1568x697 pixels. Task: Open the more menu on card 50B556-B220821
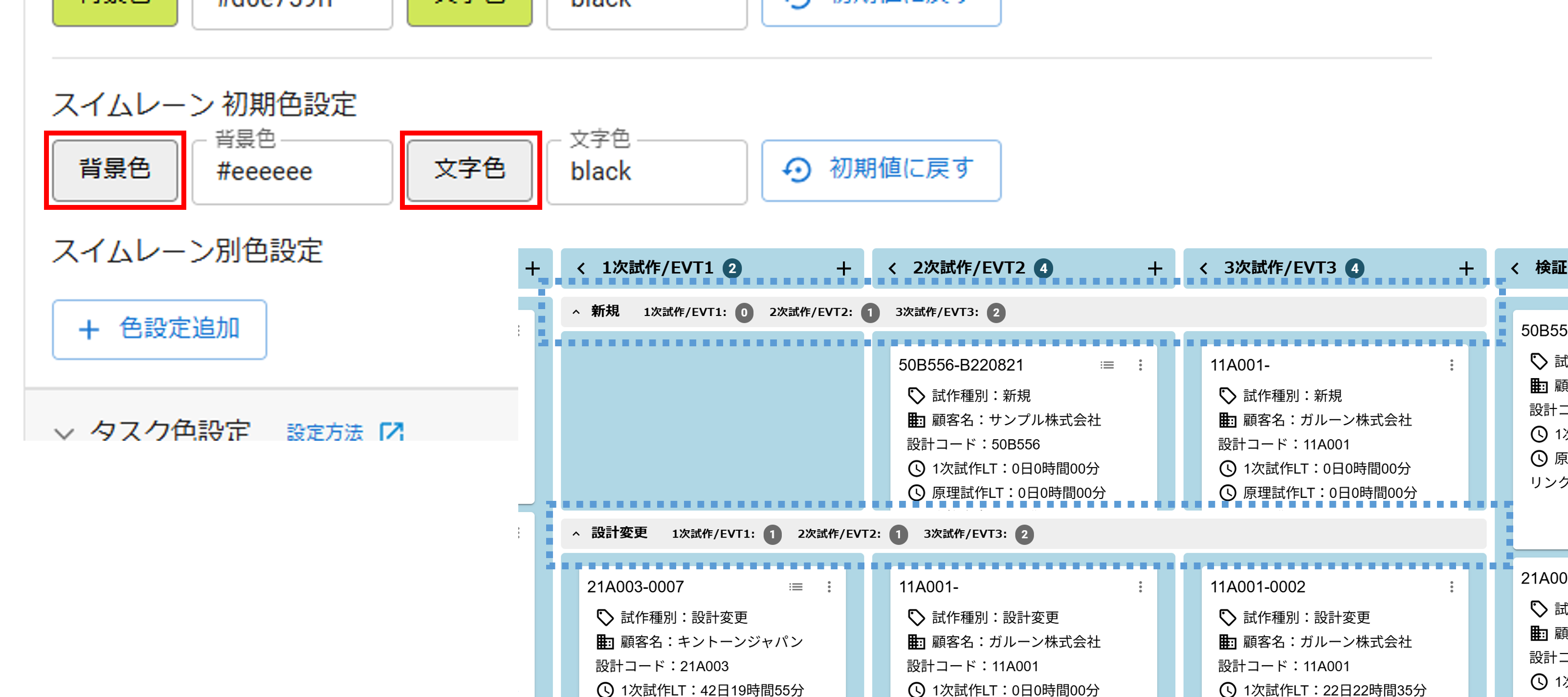(x=1140, y=365)
